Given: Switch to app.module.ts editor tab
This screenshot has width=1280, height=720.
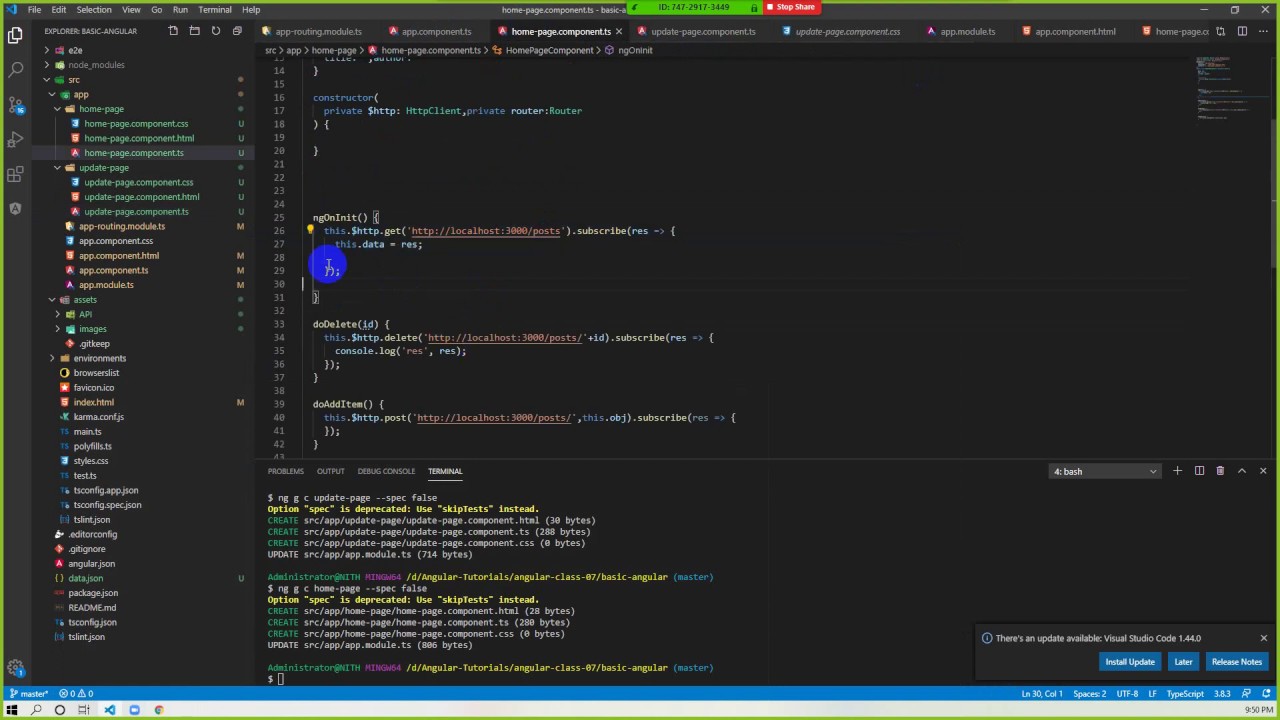Looking at the screenshot, I should (x=967, y=31).
